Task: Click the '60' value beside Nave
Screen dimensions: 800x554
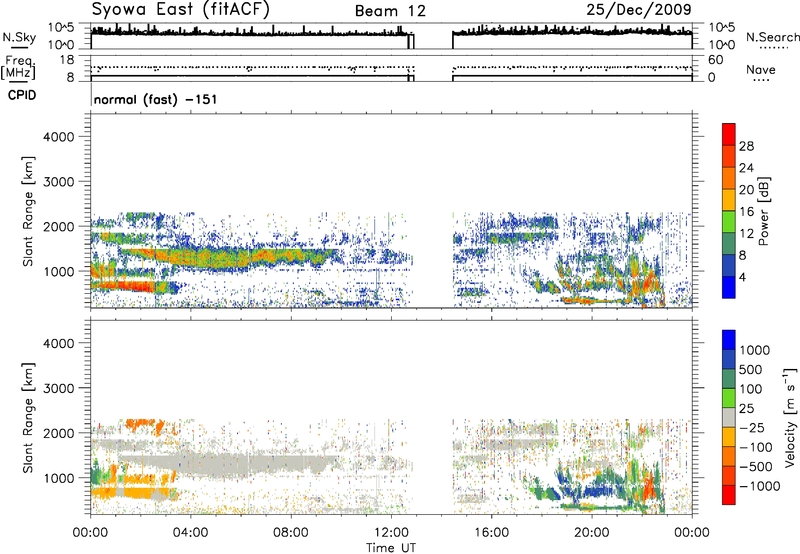Action: (715, 60)
